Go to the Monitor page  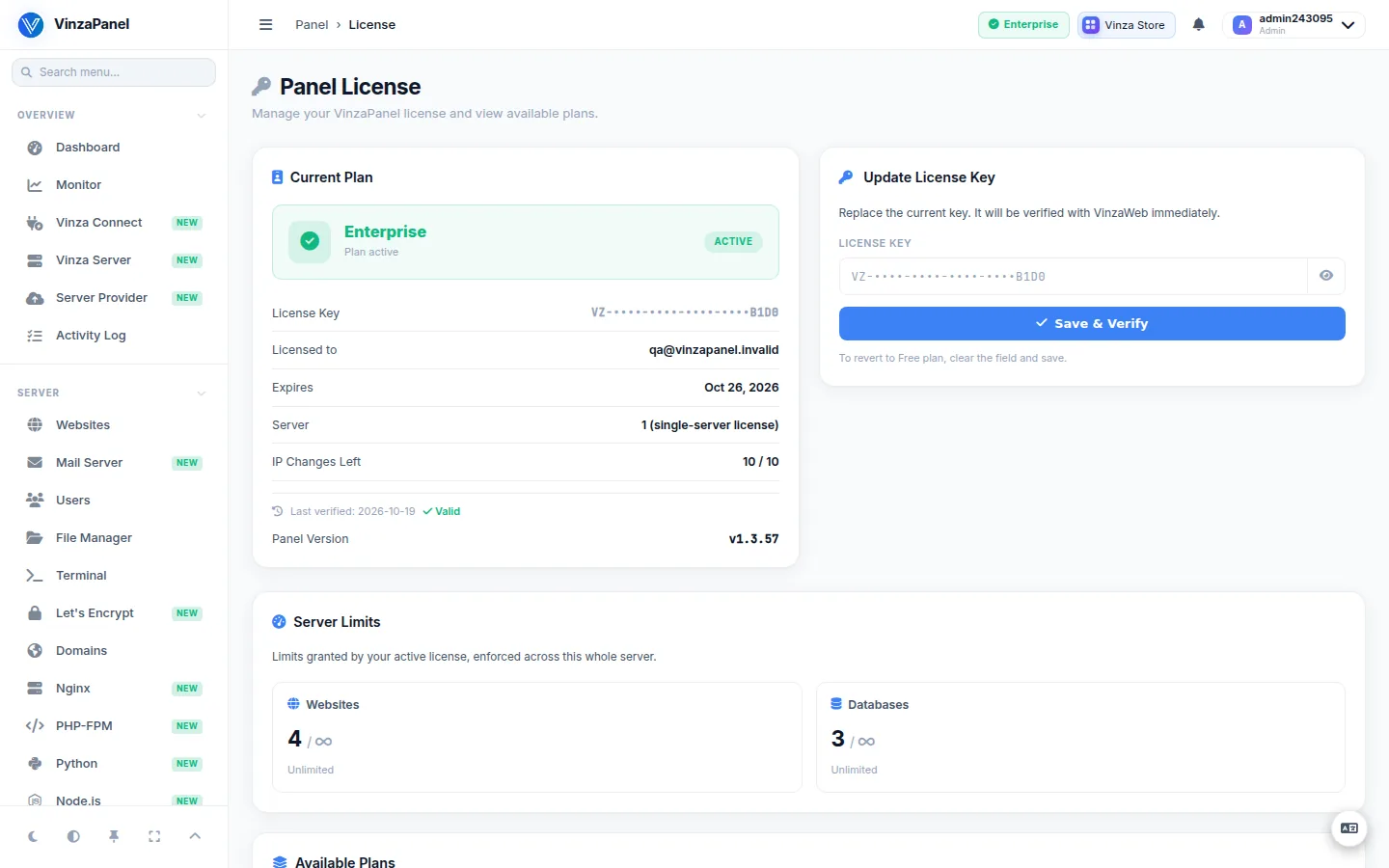point(114,185)
